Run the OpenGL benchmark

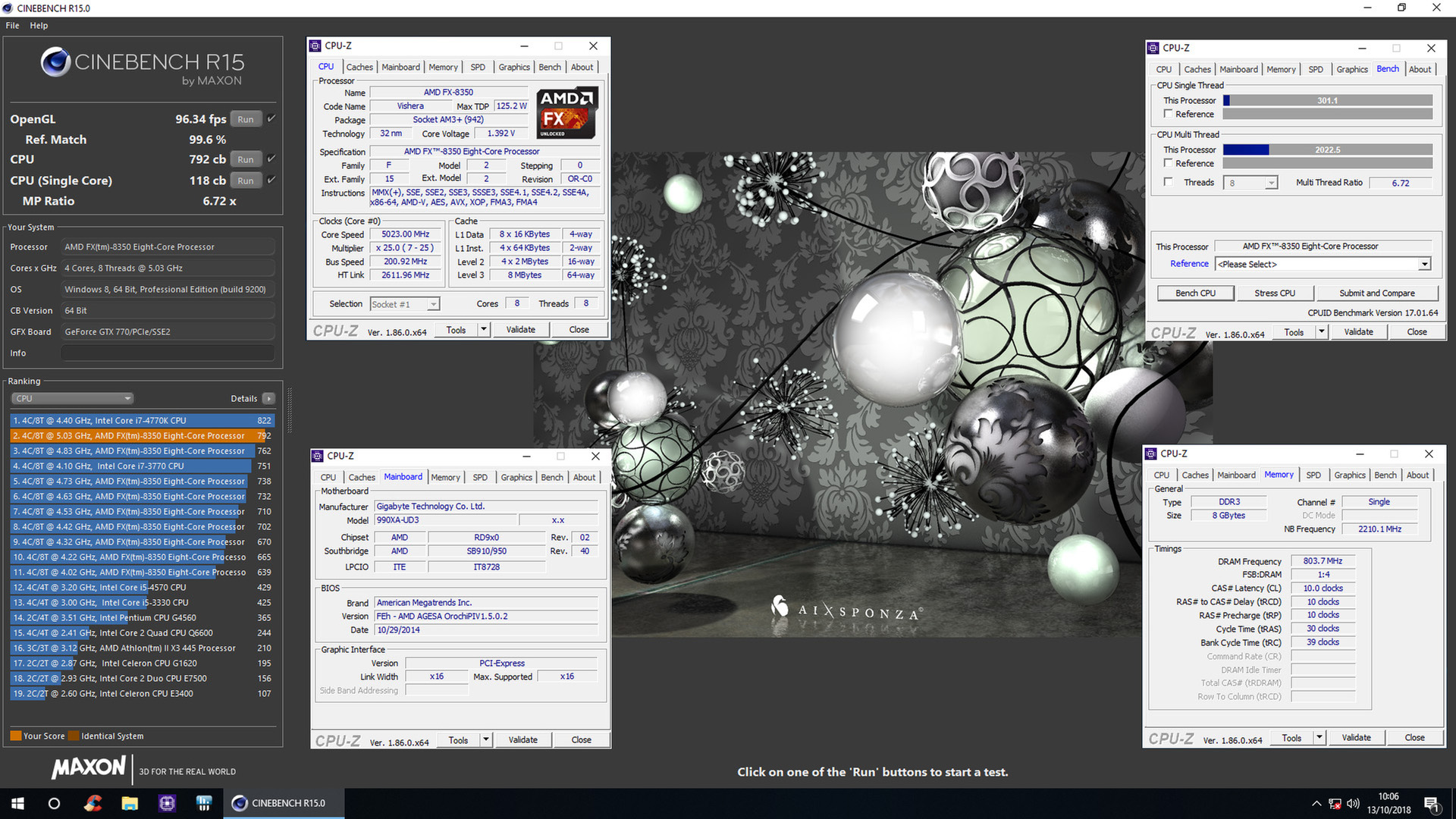pos(246,119)
